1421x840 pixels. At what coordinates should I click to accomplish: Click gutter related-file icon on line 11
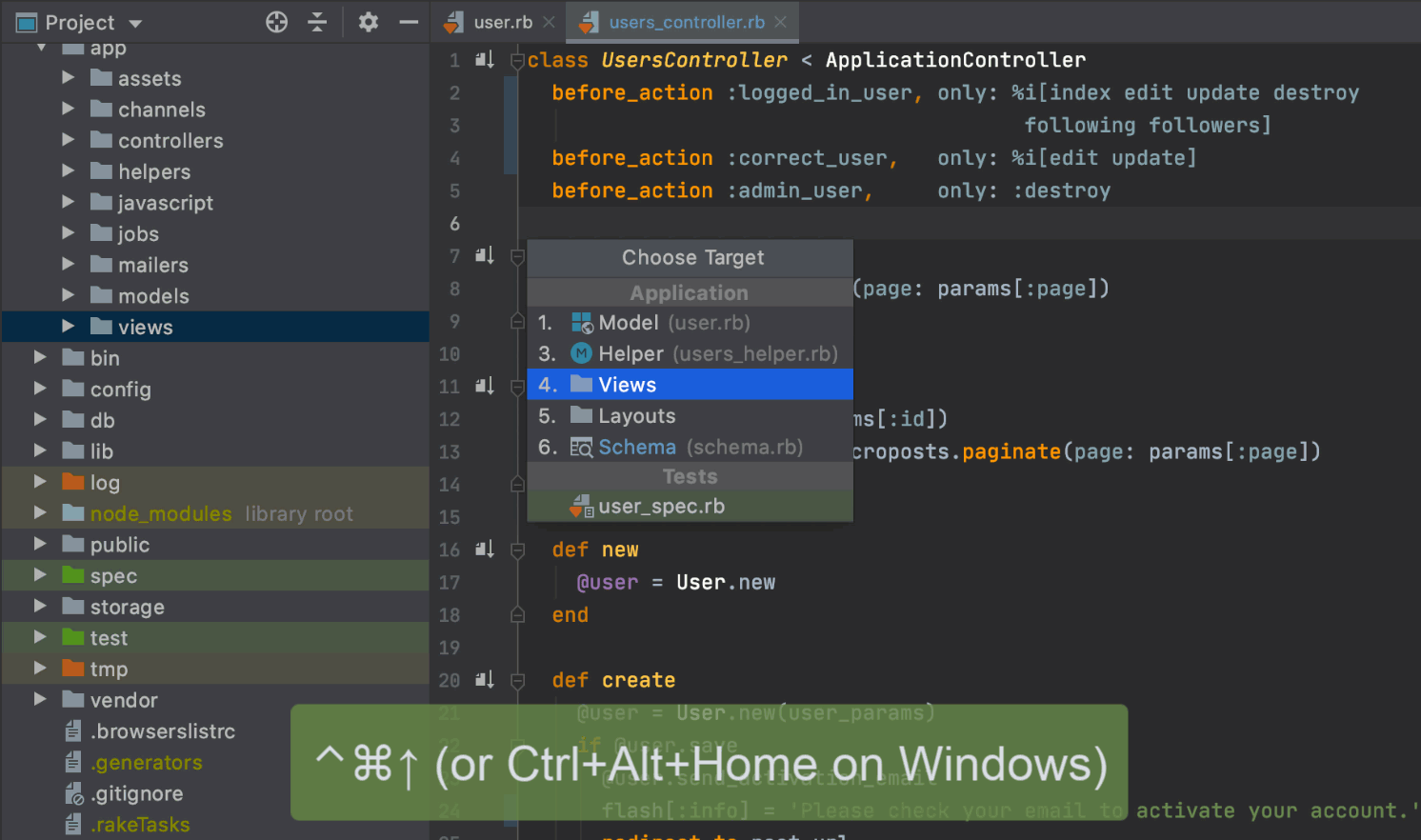coord(485,386)
